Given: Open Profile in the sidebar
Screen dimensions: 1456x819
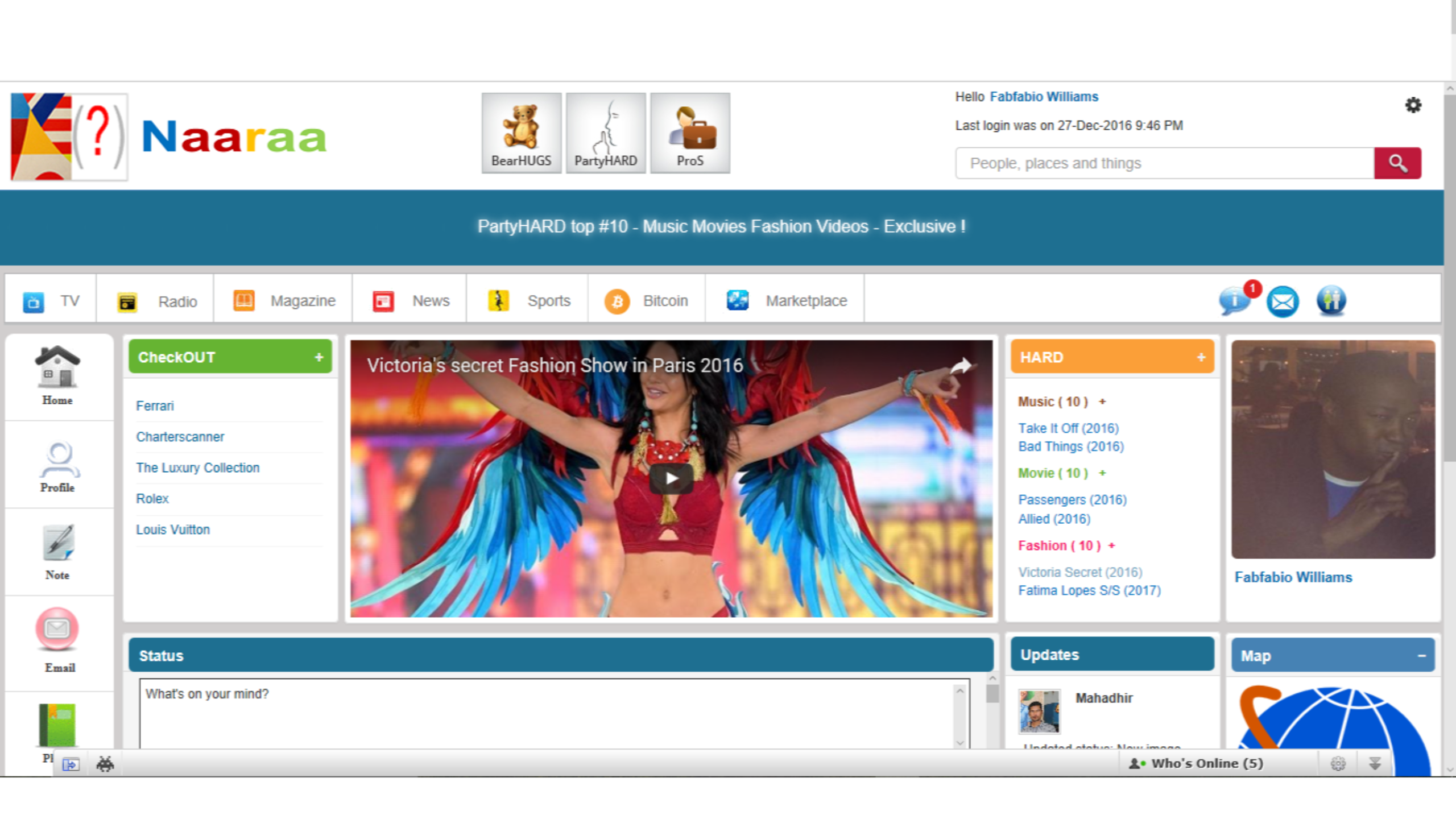Looking at the screenshot, I should pos(57,466).
